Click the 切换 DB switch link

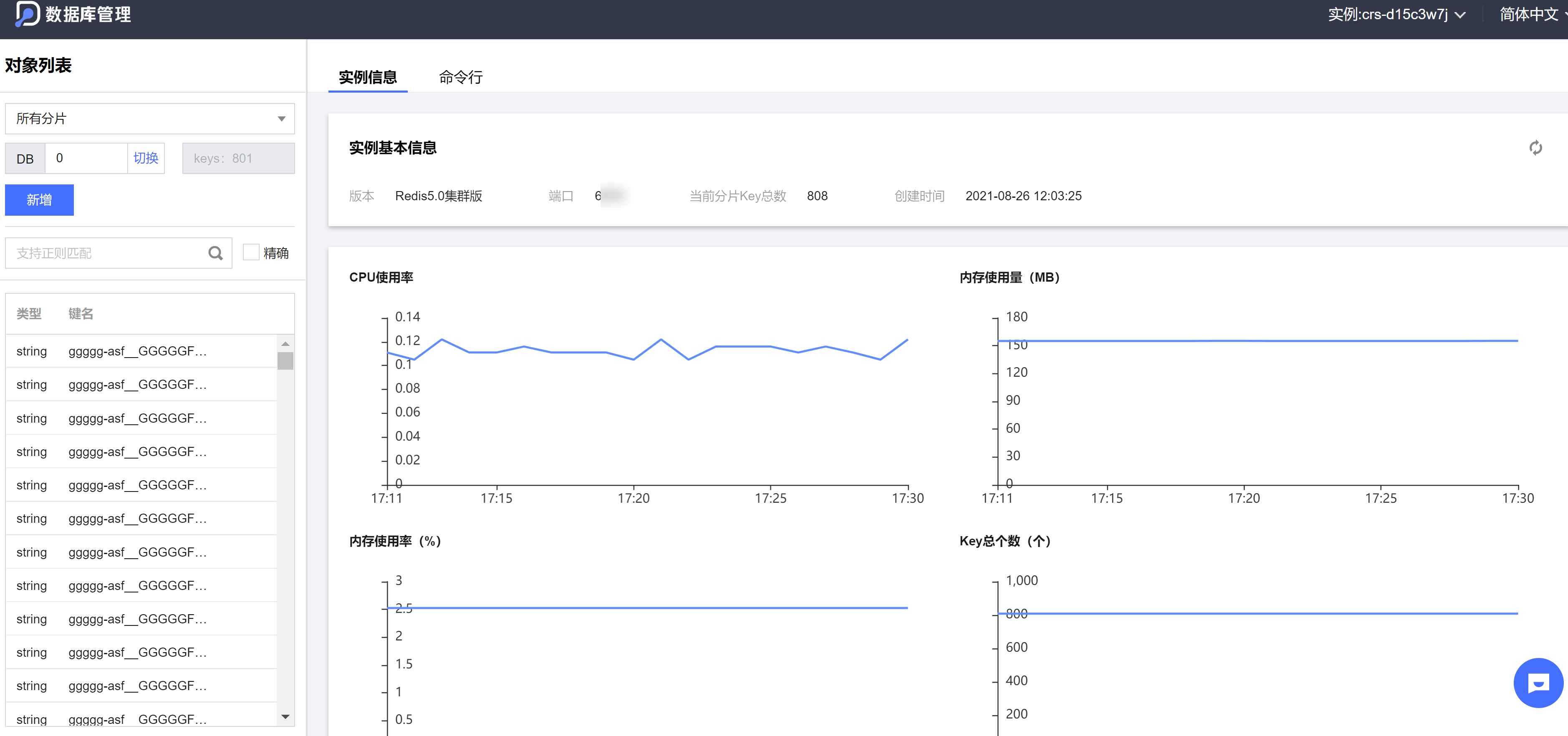click(x=146, y=158)
